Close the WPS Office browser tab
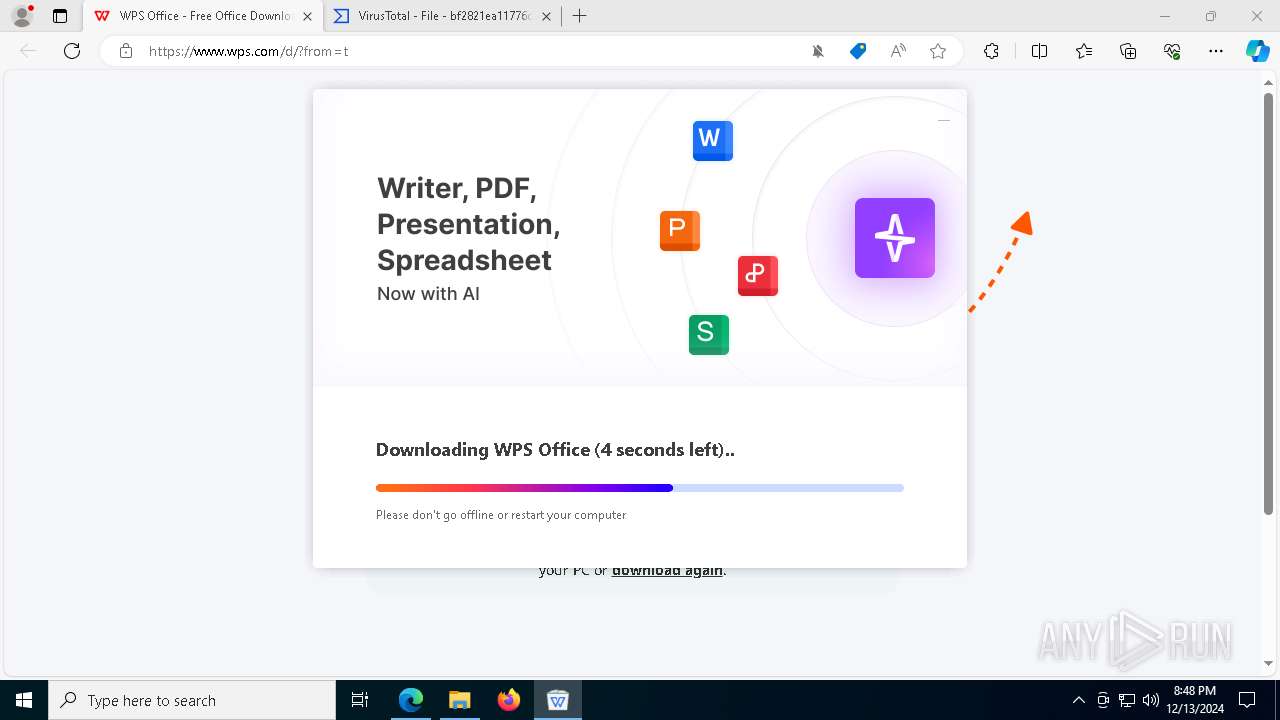Viewport: 1280px width, 720px height. 307,16
